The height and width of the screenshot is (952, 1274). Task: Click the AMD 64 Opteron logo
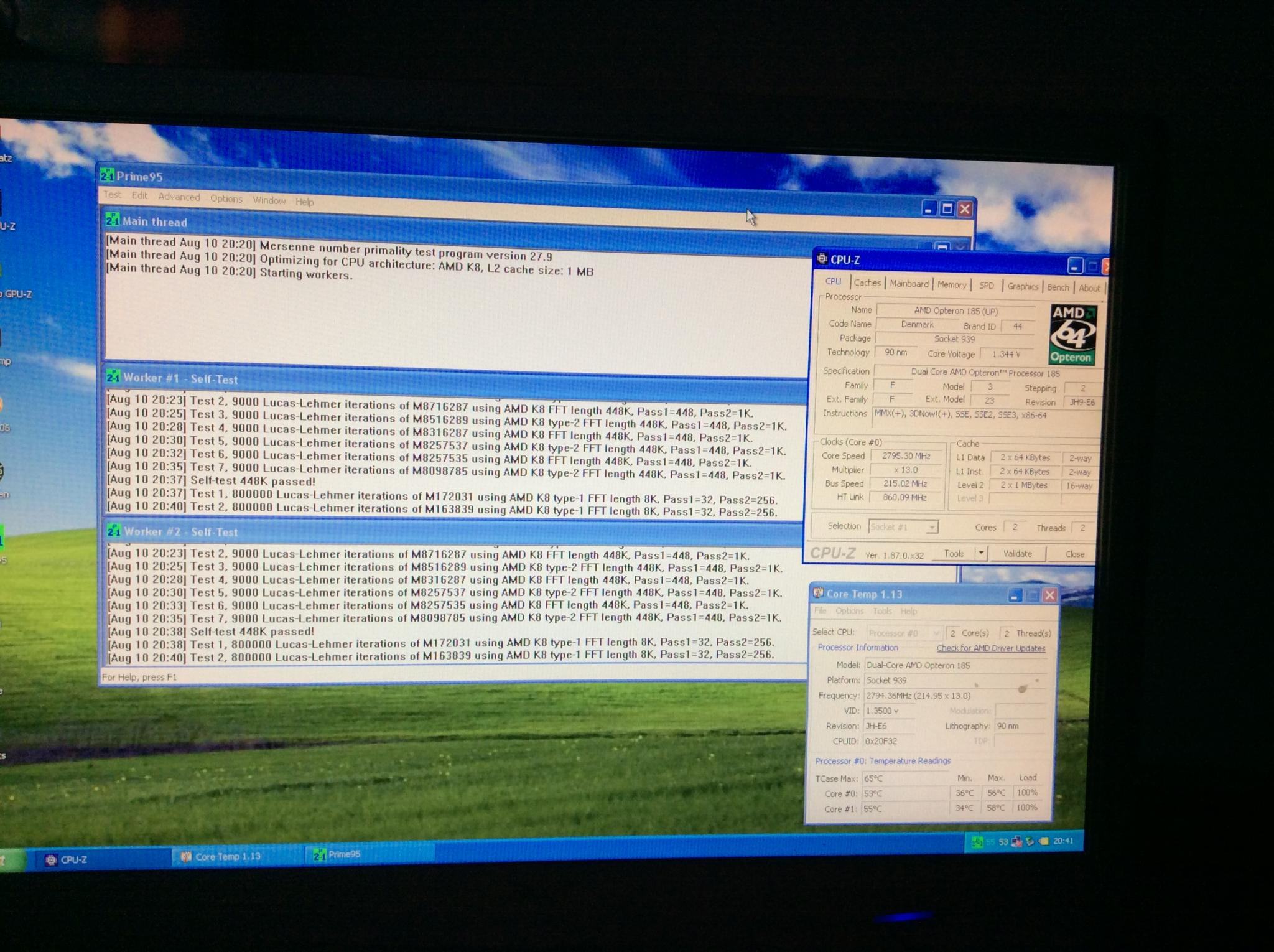(x=1073, y=334)
